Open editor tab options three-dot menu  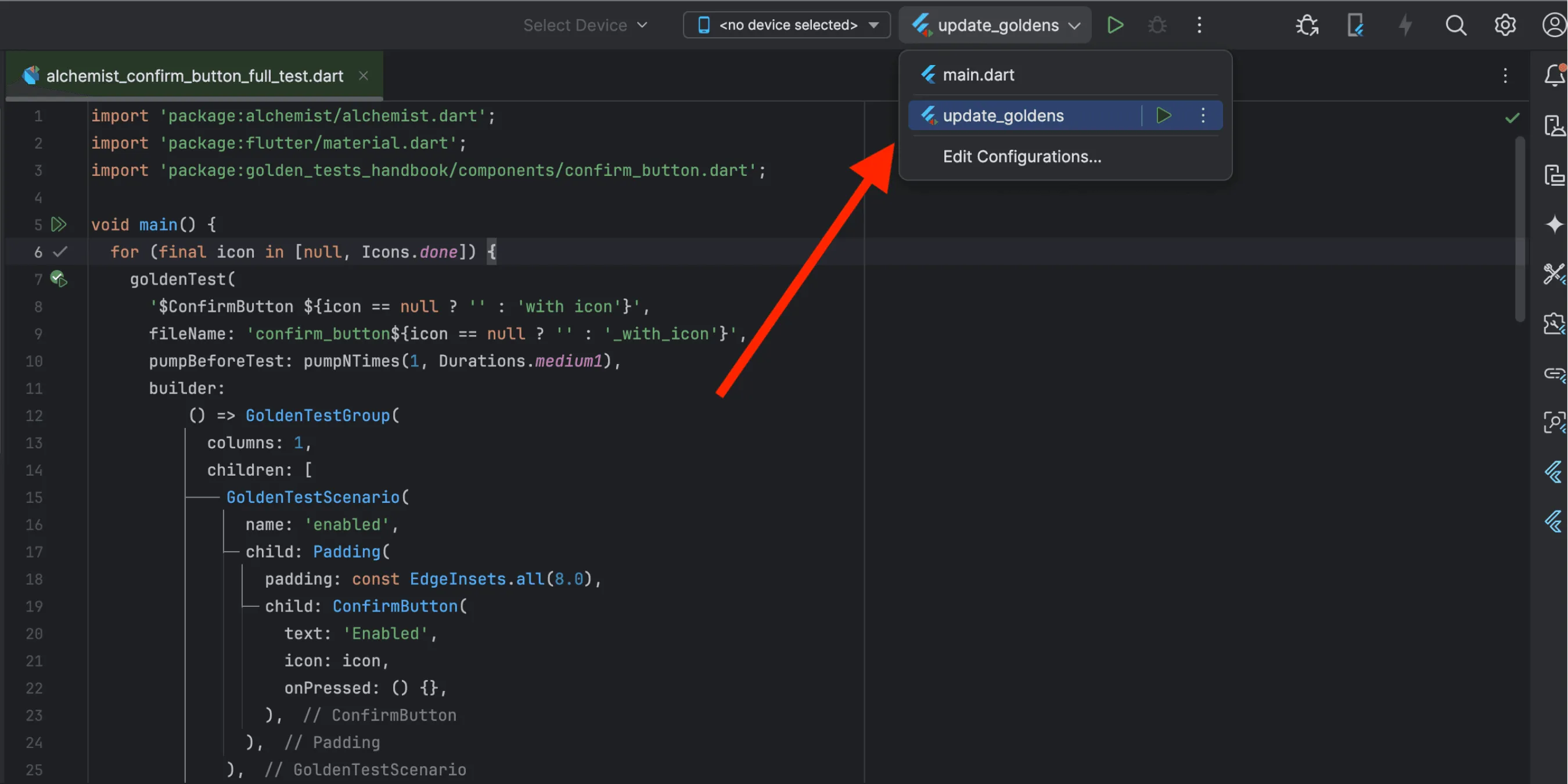tap(1505, 75)
